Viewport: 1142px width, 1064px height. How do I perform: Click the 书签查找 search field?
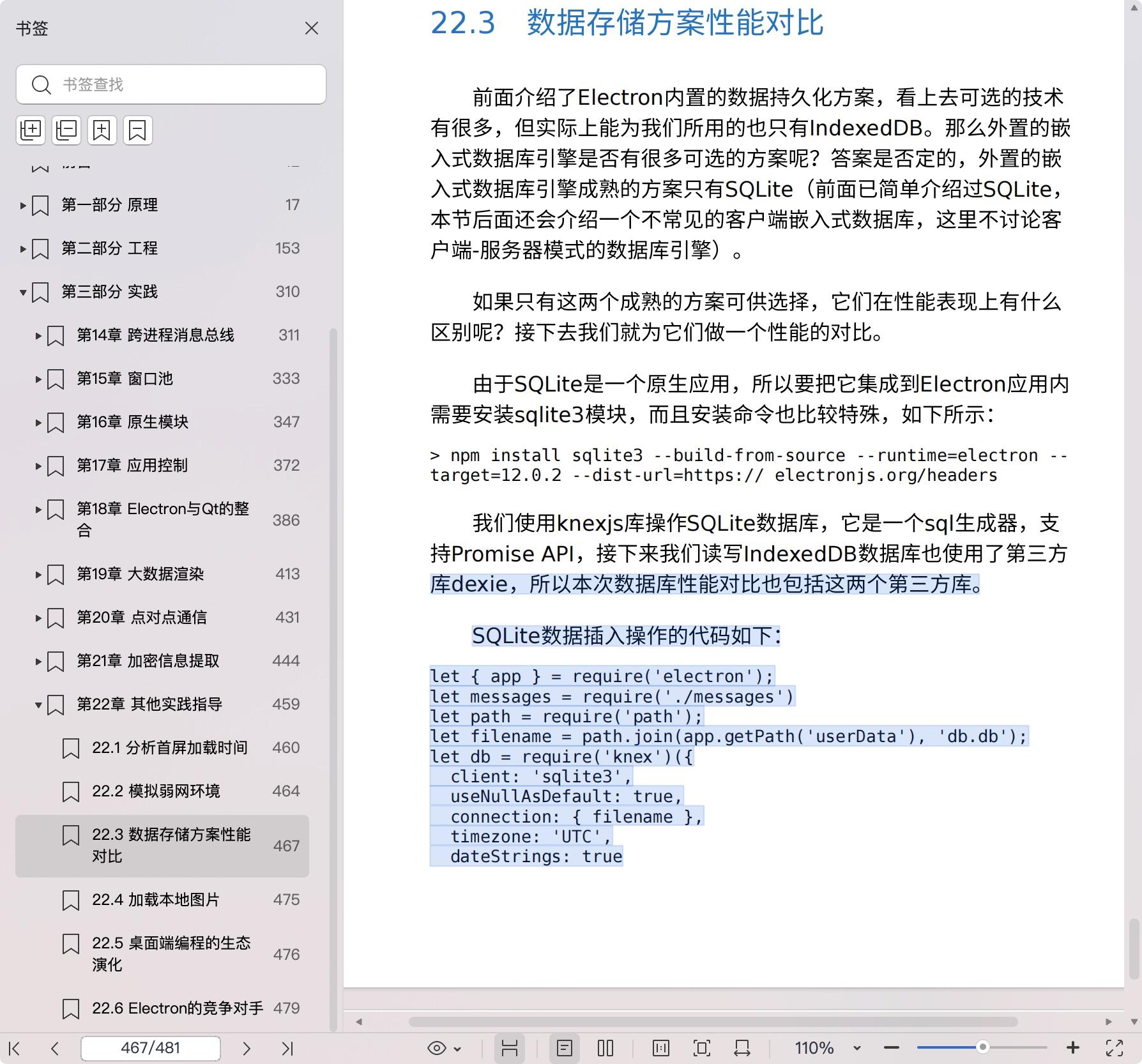(171, 84)
